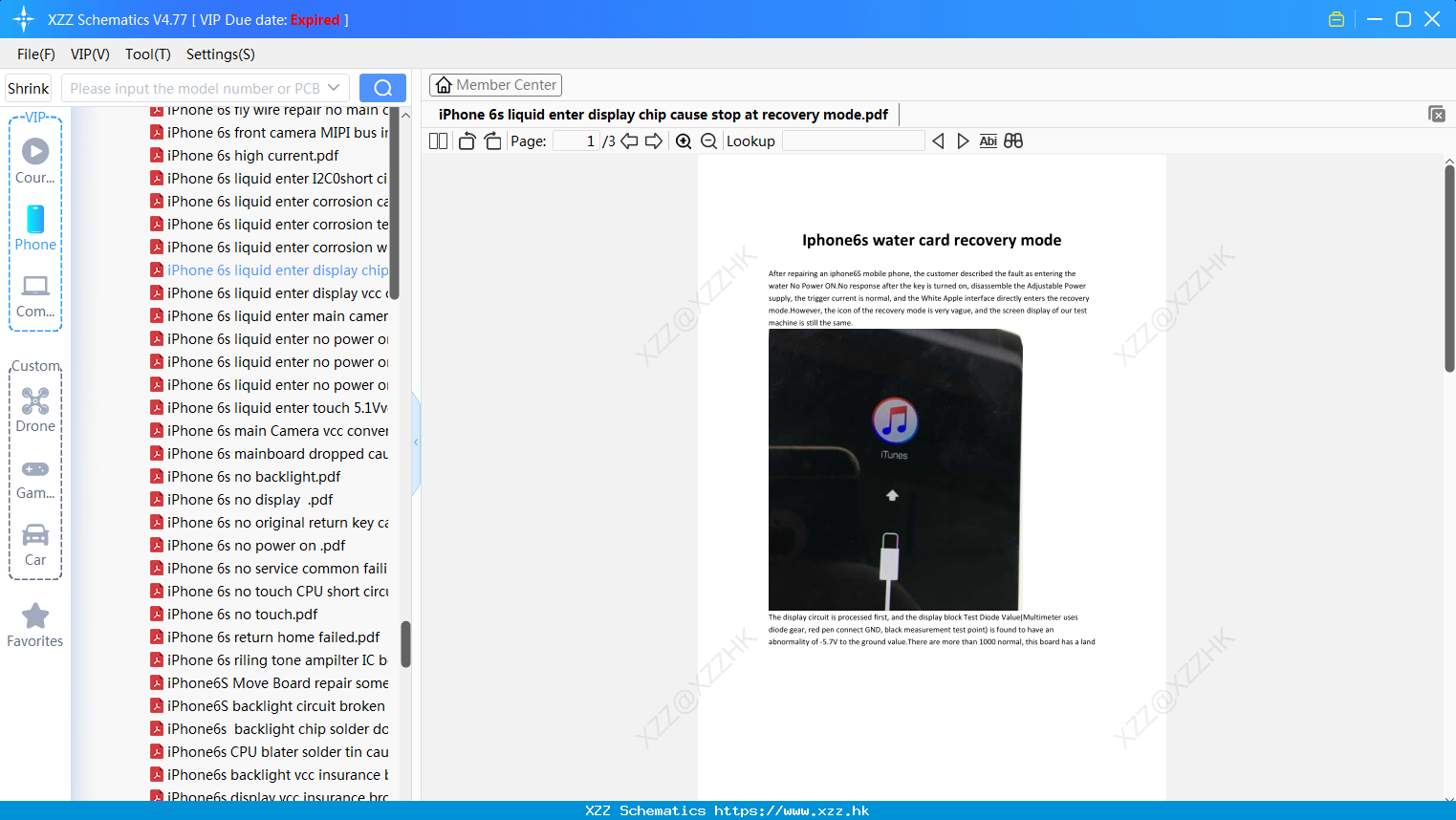The width and height of the screenshot is (1456, 820).
Task: Open iPhone 6s no service common file
Action: (x=270, y=569)
